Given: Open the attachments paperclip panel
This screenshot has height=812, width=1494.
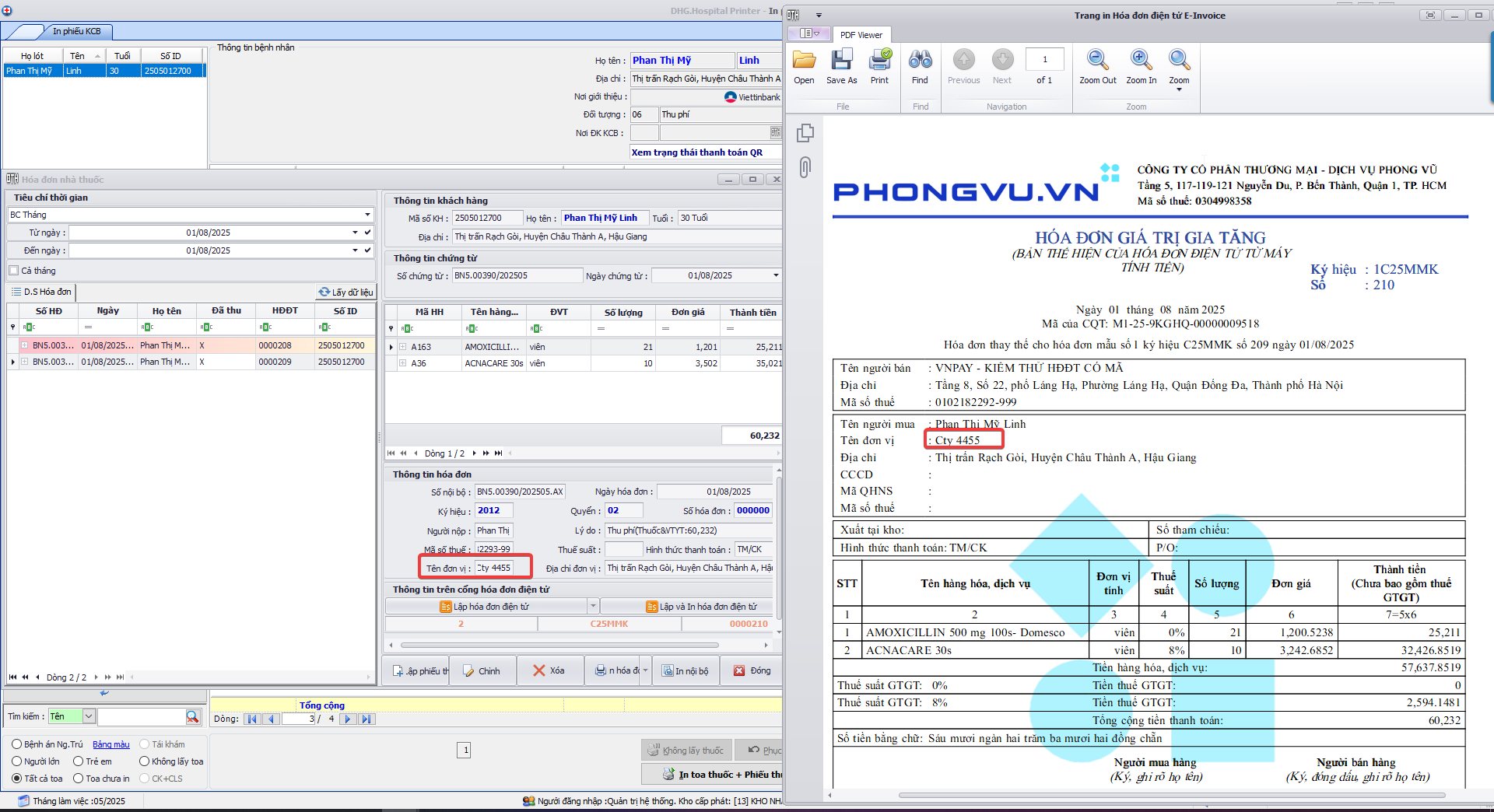Looking at the screenshot, I should coord(805,166).
